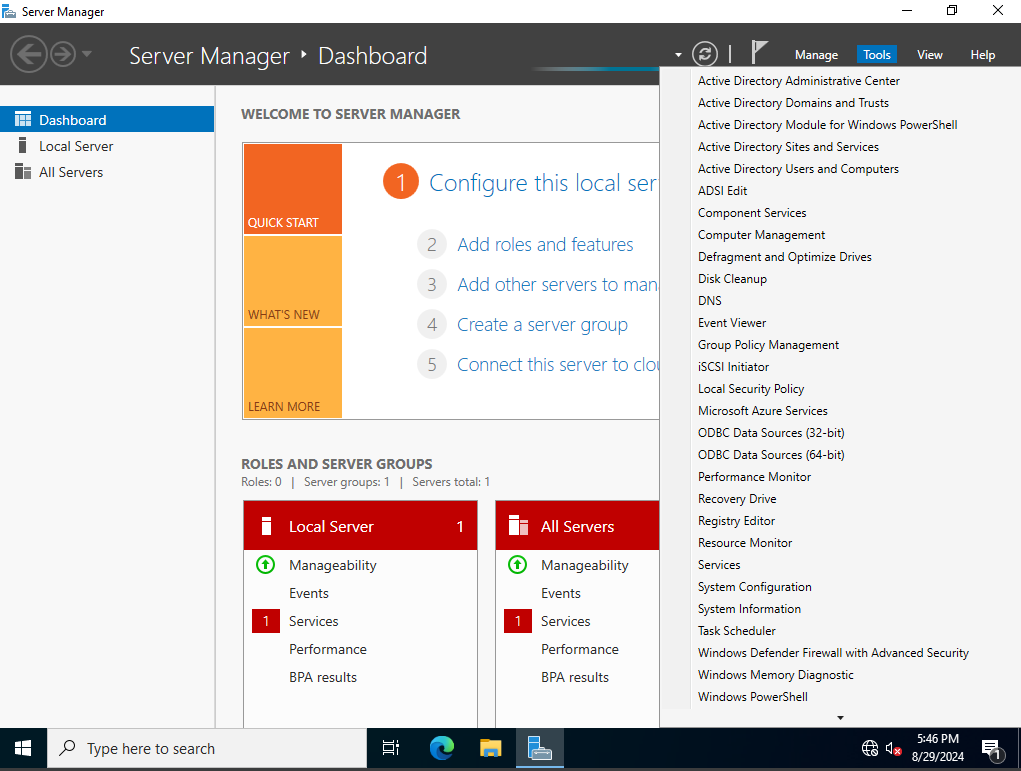
Task: Refresh the Server Manager dashboard
Action: coord(705,54)
